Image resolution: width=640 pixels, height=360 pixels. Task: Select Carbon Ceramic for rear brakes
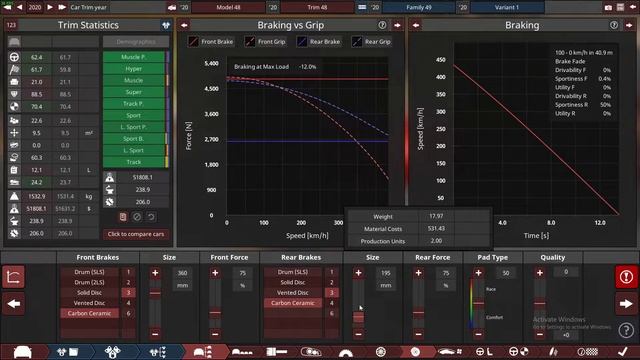click(293, 303)
